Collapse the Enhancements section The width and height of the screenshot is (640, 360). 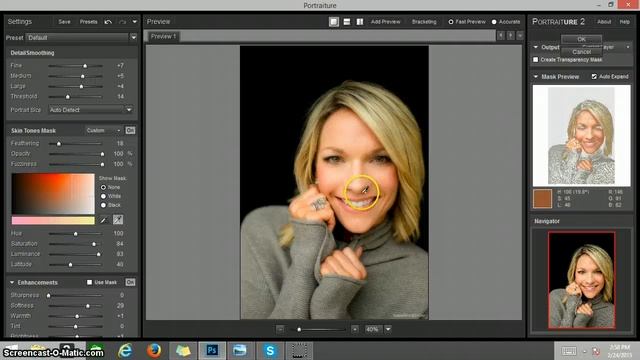12,282
